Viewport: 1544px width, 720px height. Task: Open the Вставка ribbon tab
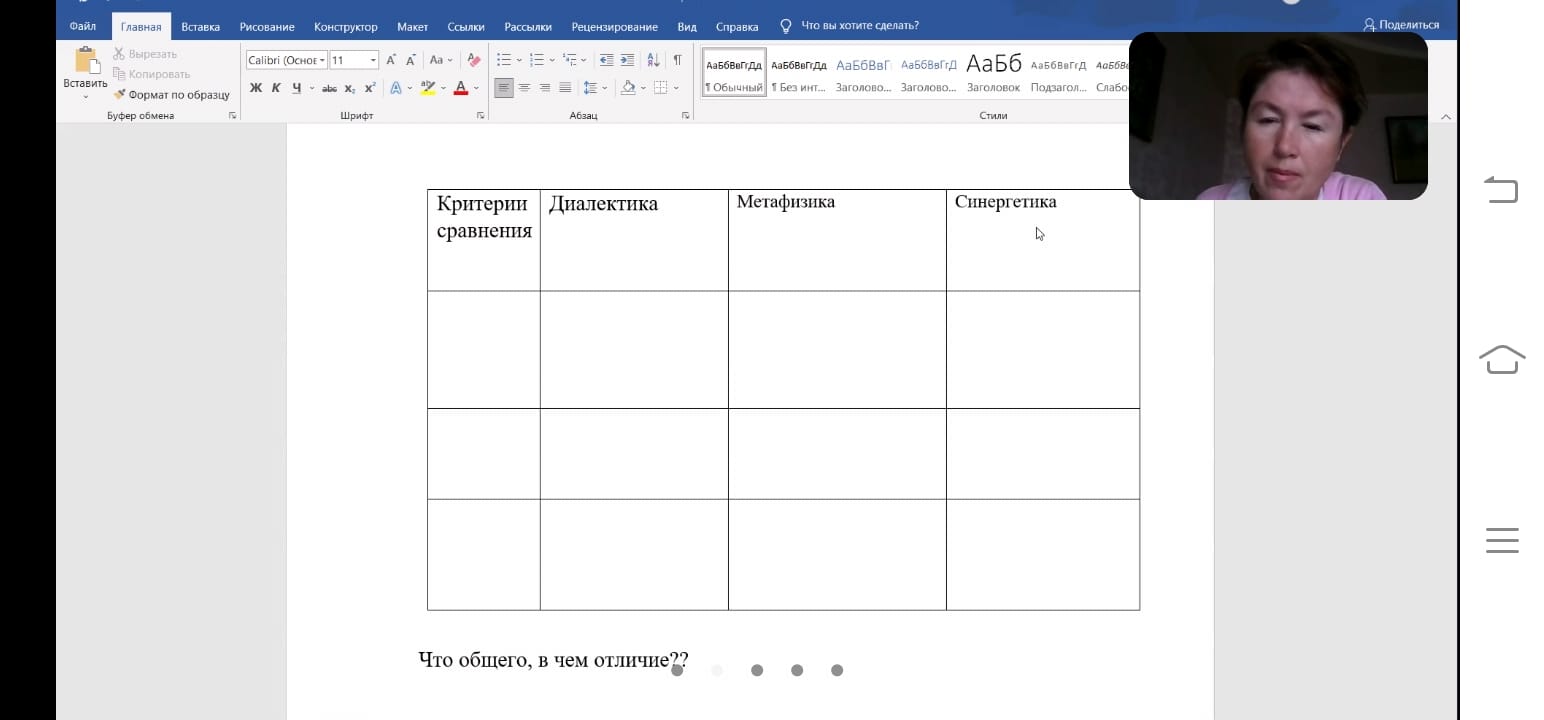tap(200, 27)
